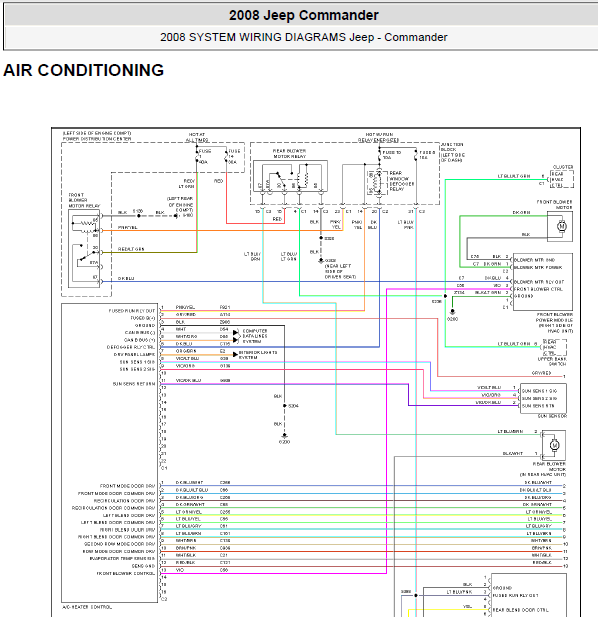Click the 'LEFT BLEND DOOR DRV' pin label
598x617 pixels.
coord(129,515)
